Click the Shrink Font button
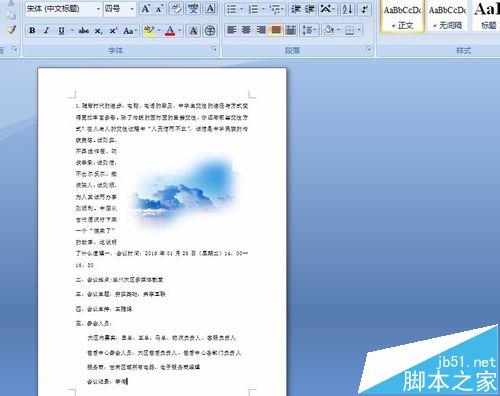Viewport: 500px width, 396px height. click(x=159, y=9)
